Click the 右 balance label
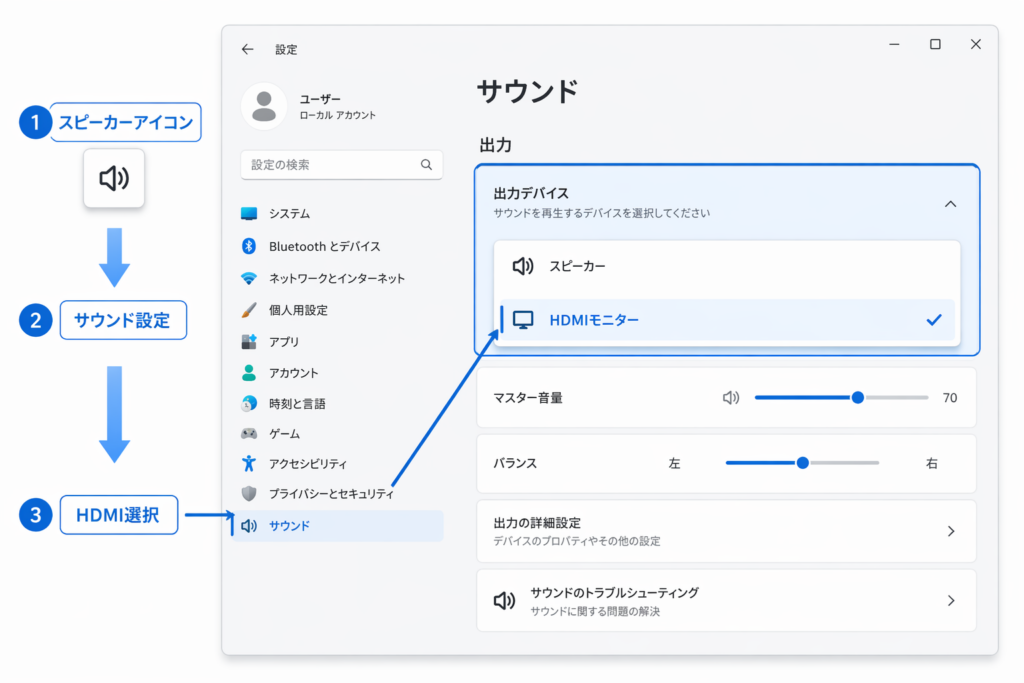Viewport: 1024px width, 683px height. tap(932, 464)
